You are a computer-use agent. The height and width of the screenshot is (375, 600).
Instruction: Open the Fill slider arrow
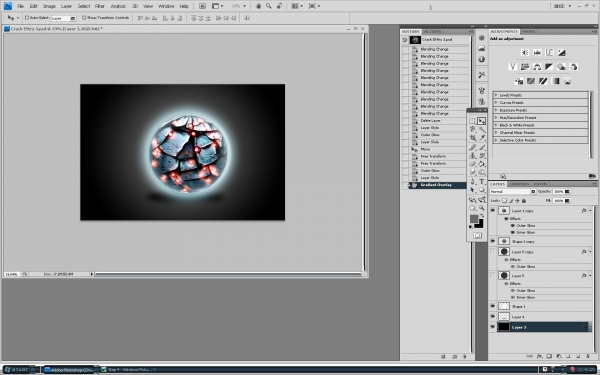[x=567, y=201]
